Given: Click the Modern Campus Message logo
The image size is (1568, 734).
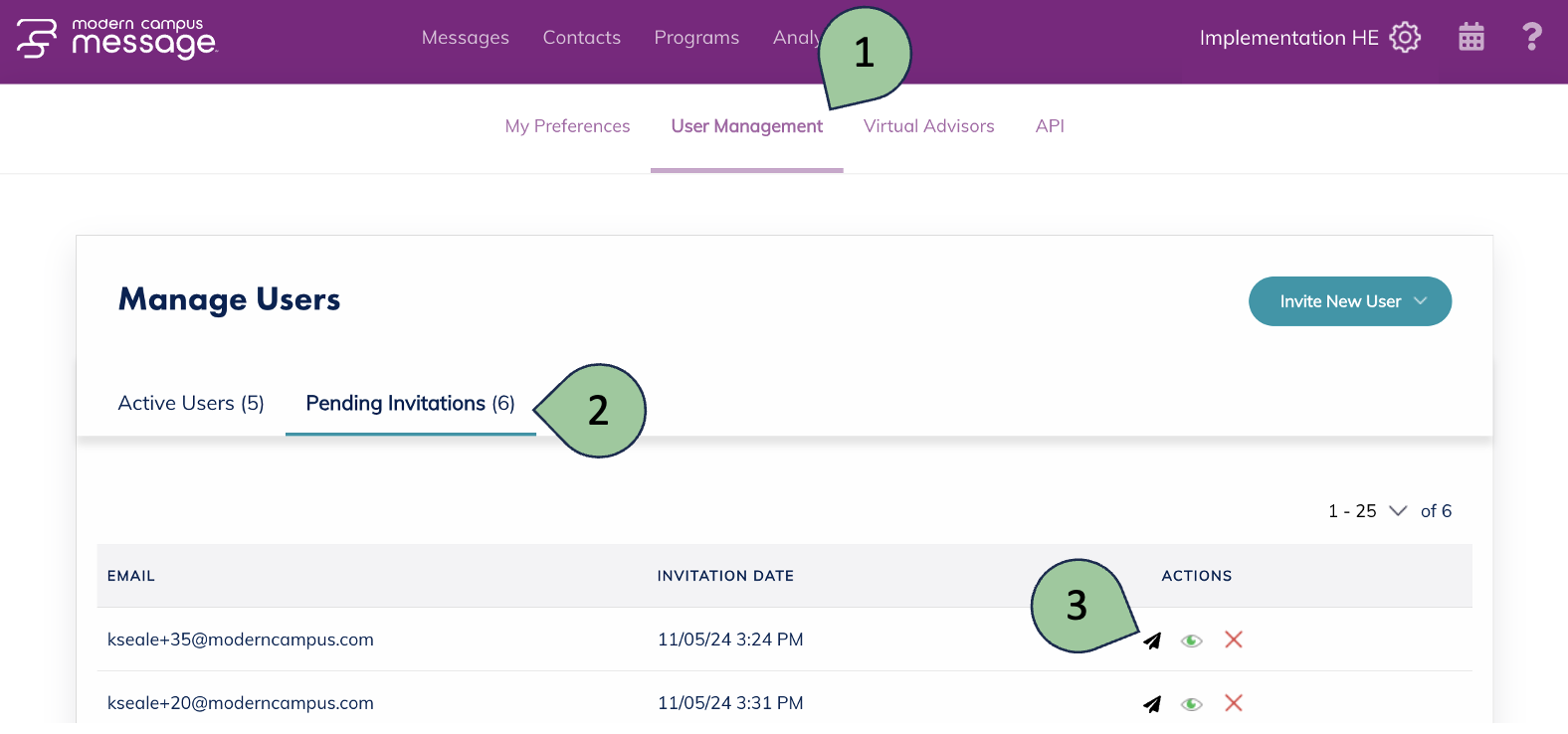Looking at the screenshot, I should [116, 39].
